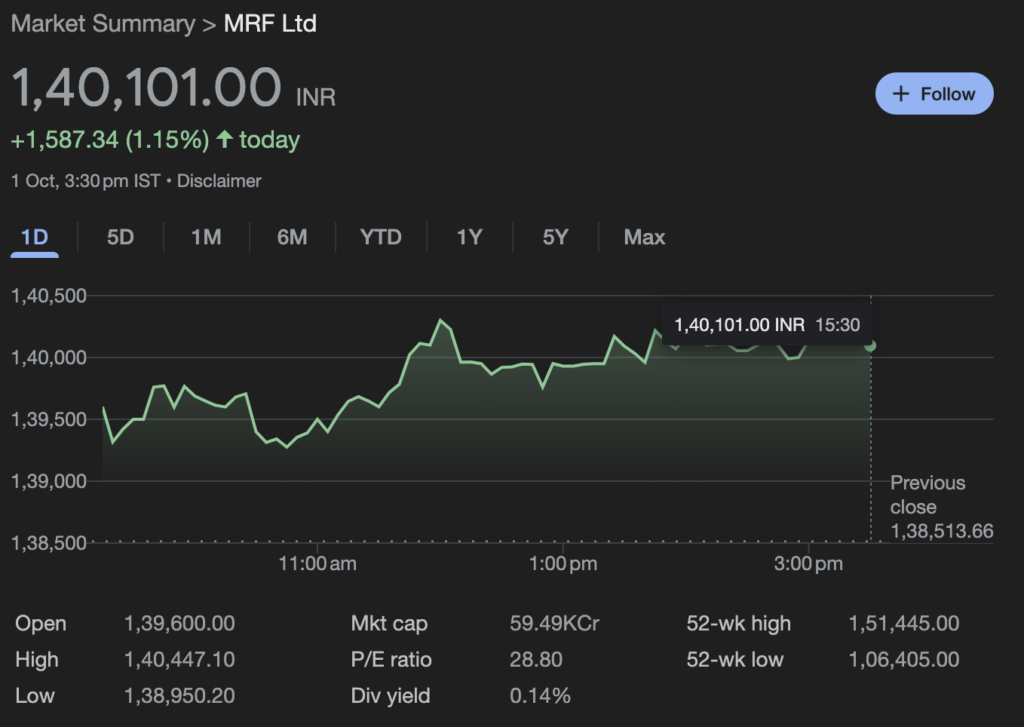Click the INR currency label
This screenshot has width=1024, height=727.
point(316,97)
